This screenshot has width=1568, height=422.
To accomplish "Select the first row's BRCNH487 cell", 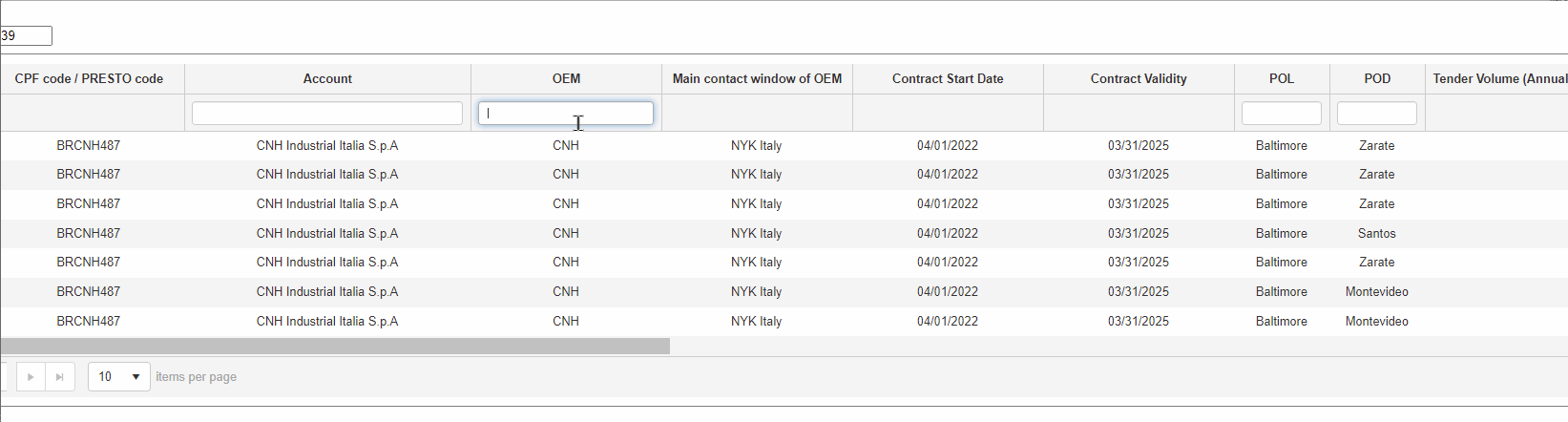I will point(89,146).
